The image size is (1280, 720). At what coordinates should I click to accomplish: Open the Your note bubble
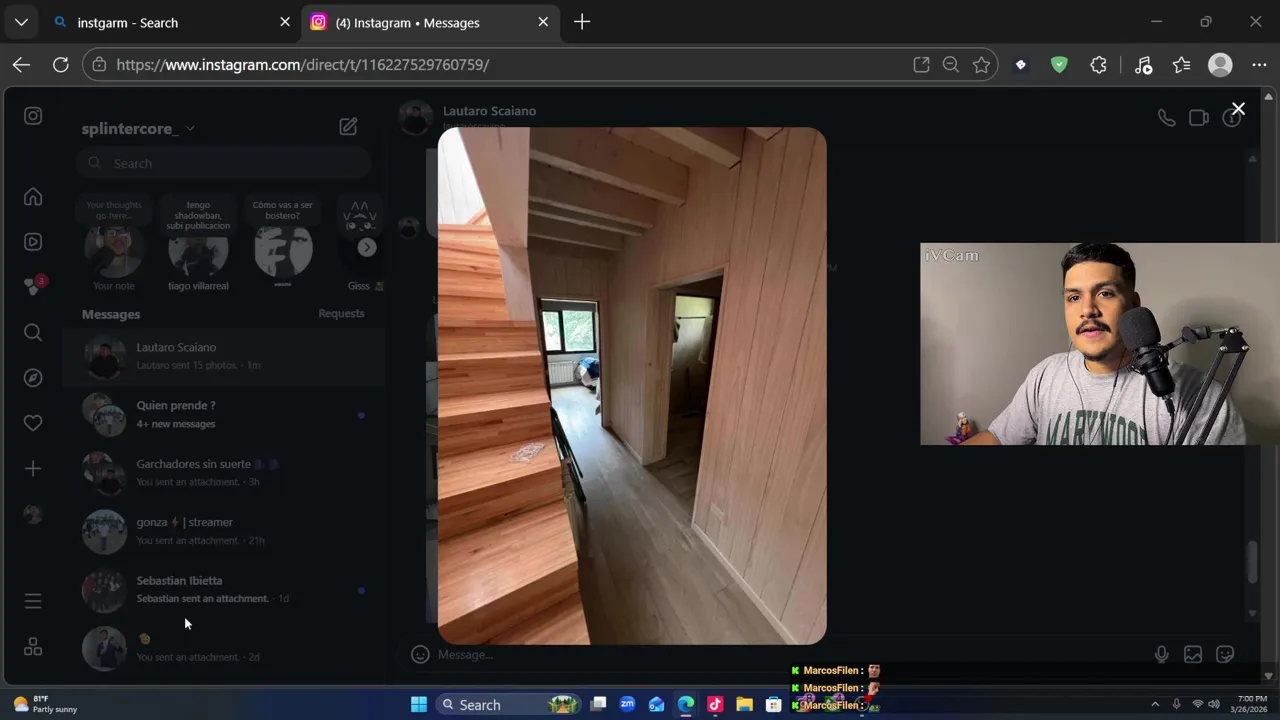tap(113, 245)
